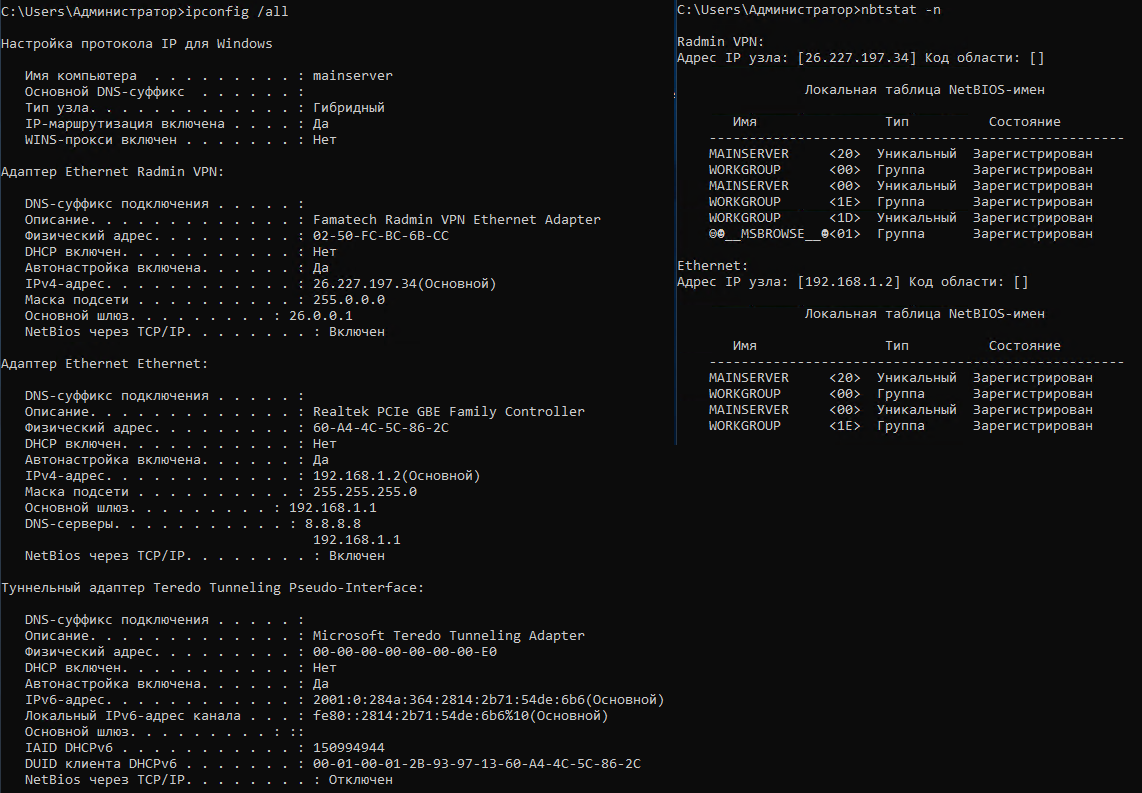Click the "Туннельный адаптер Teredo Tunneling Pseudo-Interface" heading
Screen dimensions: 1142x793
pos(212,588)
